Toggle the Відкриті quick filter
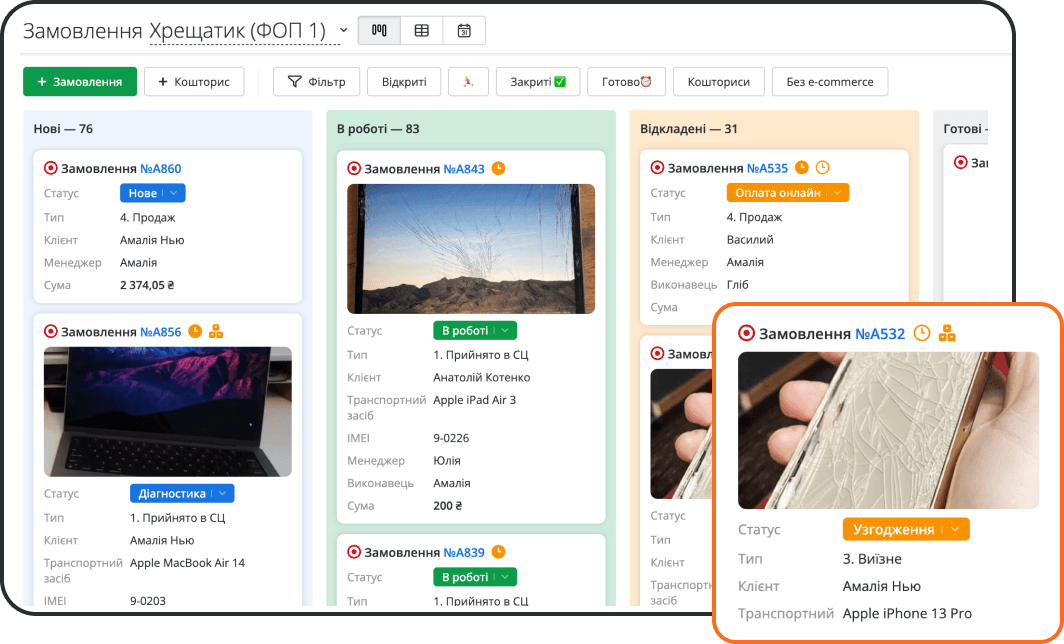 [x=404, y=81]
